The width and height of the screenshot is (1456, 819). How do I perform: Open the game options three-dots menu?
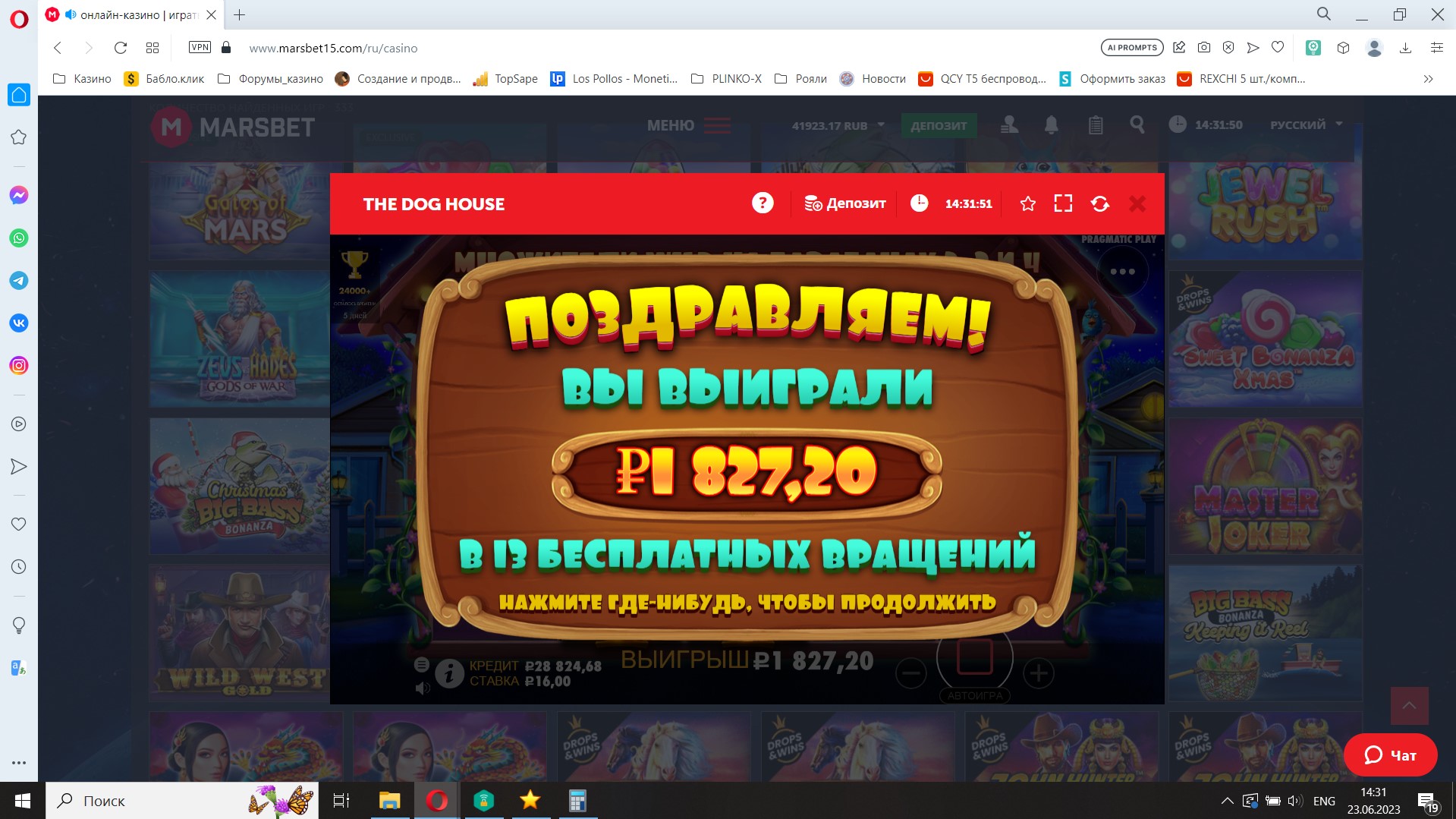coord(1122,272)
